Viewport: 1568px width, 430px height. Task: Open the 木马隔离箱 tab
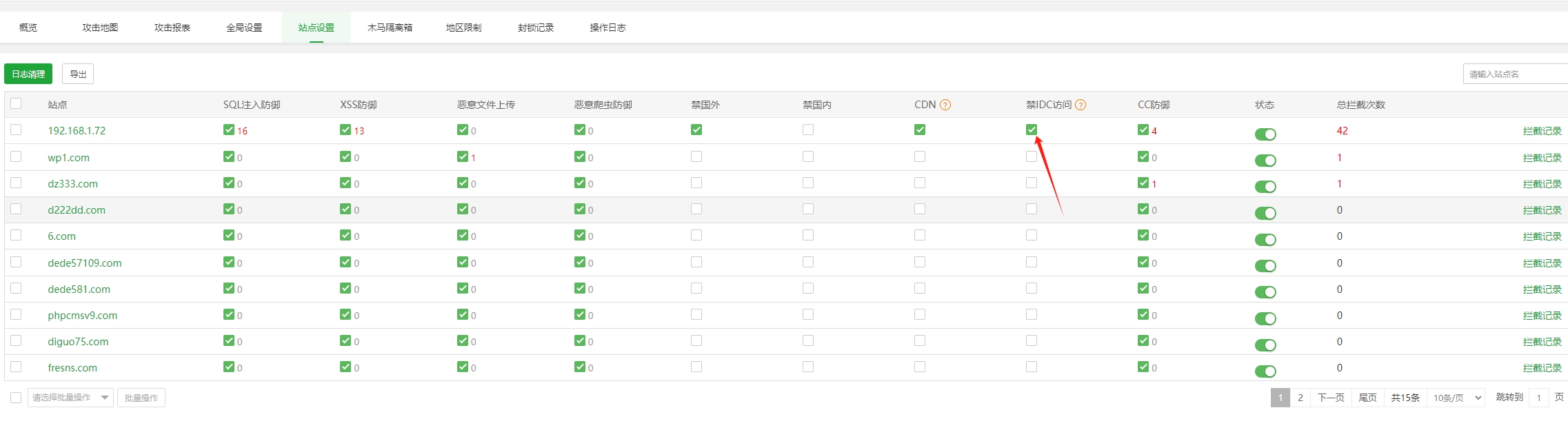tap(390, 28)
